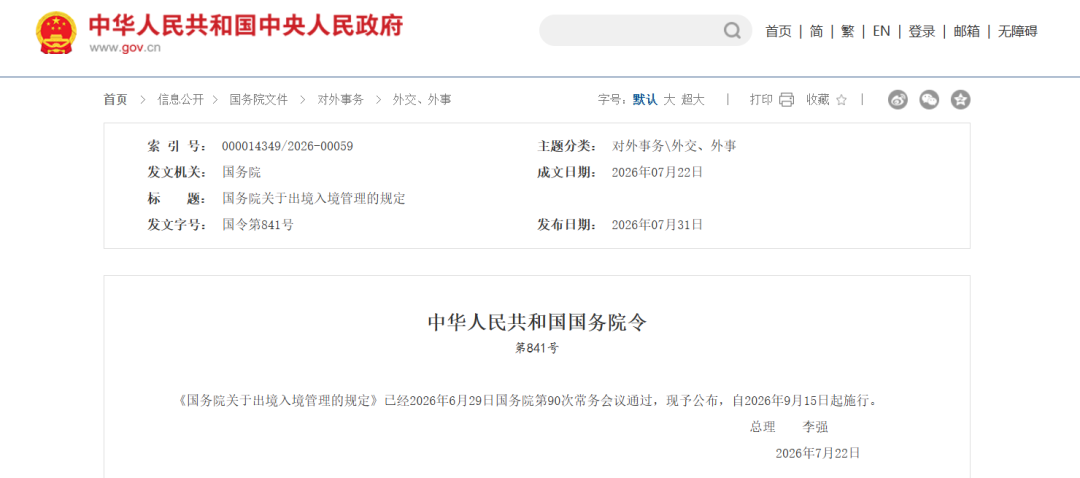Open 无障碍 accessibility mode
This screenshot has width=1080, height=478.
click(1017, 31)
